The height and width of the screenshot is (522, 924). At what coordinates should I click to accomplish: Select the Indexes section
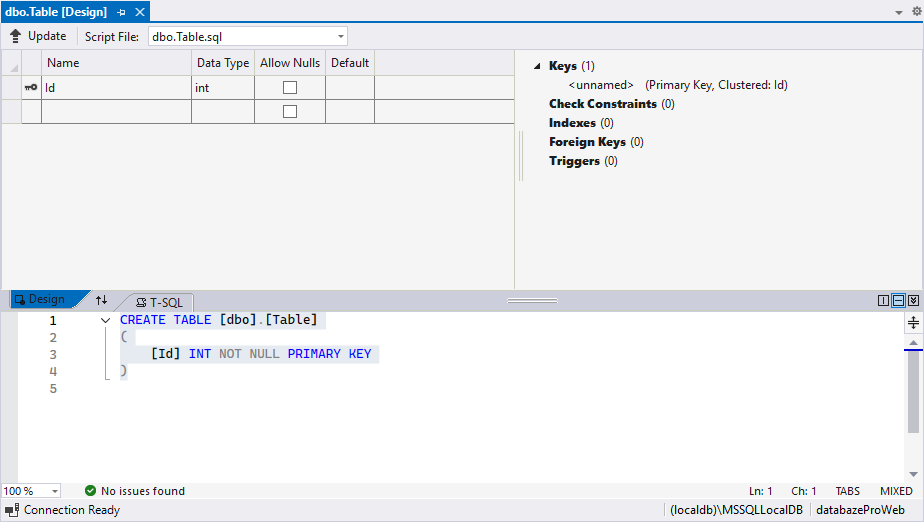[581, 123]
